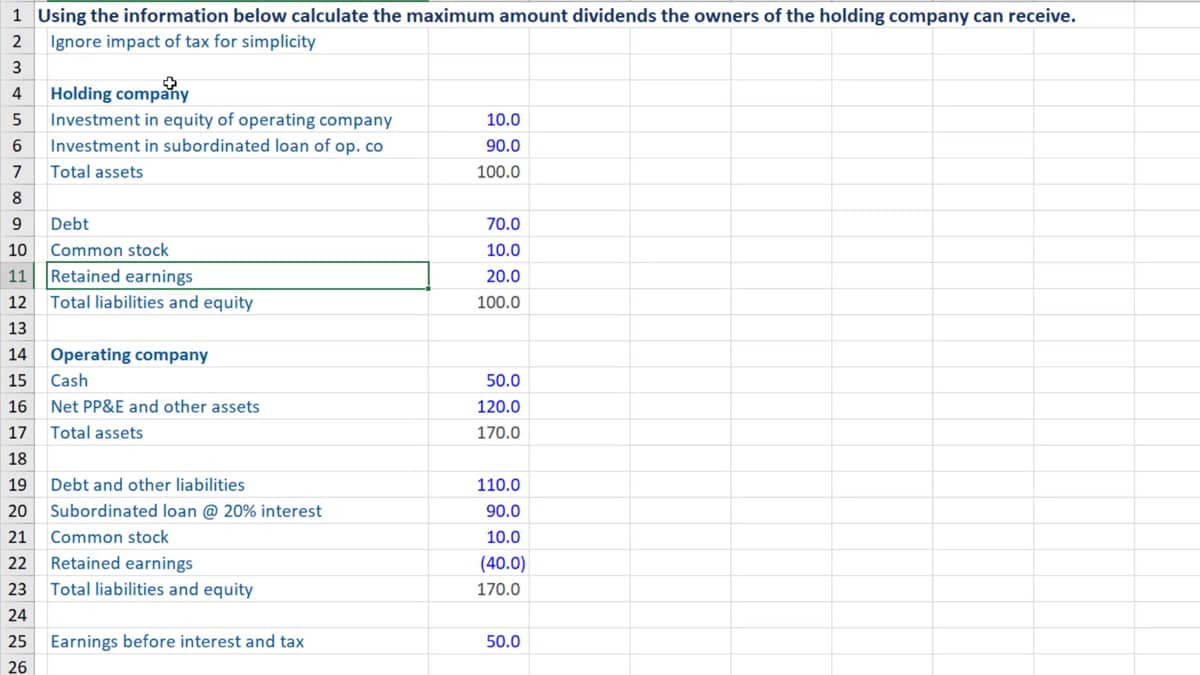The width and height of the screenshot is (1200, 675).
Task: Select the 'Operating company' heading cell
Action: point(129,355)
